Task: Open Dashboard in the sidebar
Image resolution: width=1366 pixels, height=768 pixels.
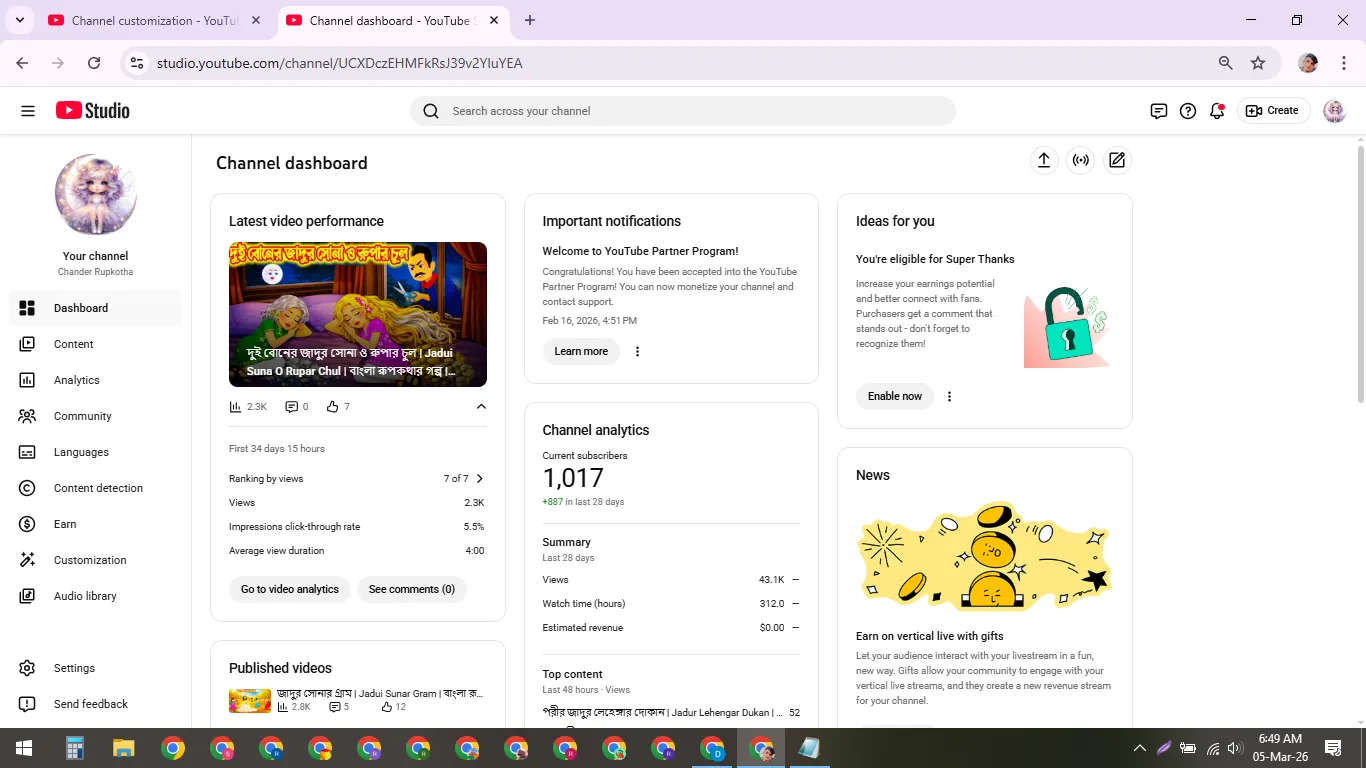Action: (x=95, y=308)
